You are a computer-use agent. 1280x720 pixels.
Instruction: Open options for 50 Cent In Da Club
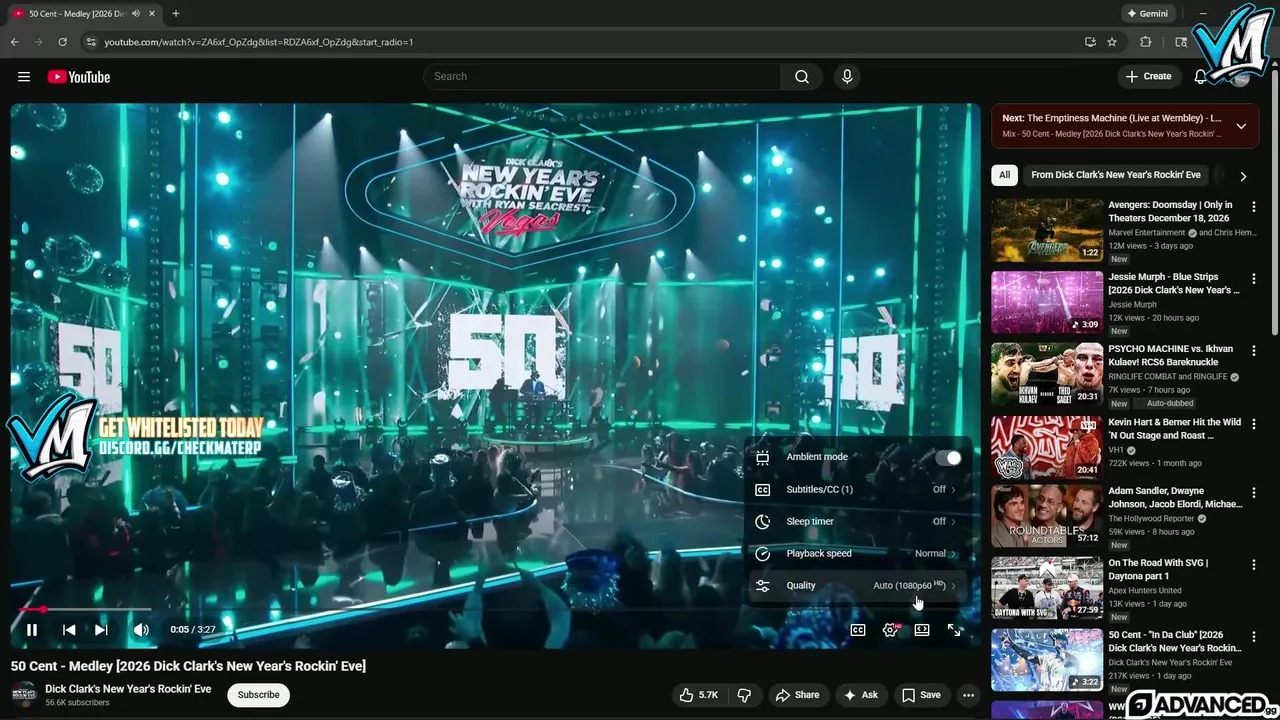click(1254, 637)
